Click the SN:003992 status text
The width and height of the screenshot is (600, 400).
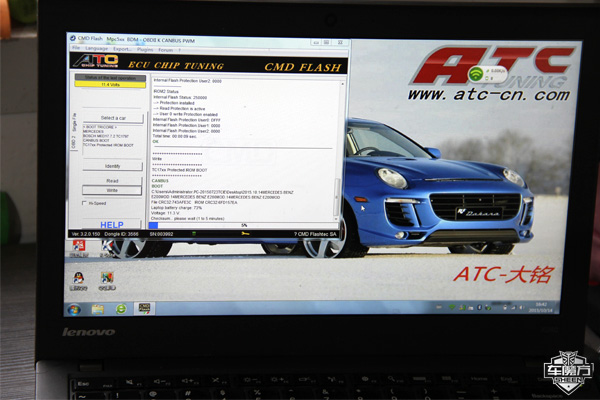[x=161, y=234]
